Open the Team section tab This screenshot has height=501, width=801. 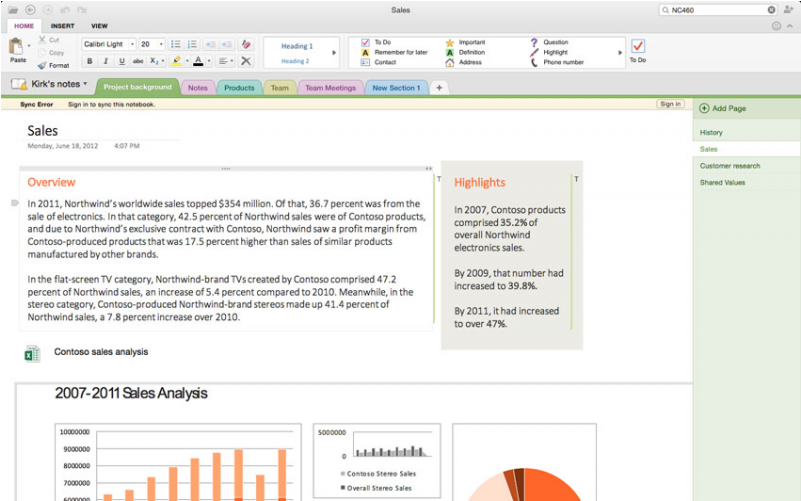point(279,88)
